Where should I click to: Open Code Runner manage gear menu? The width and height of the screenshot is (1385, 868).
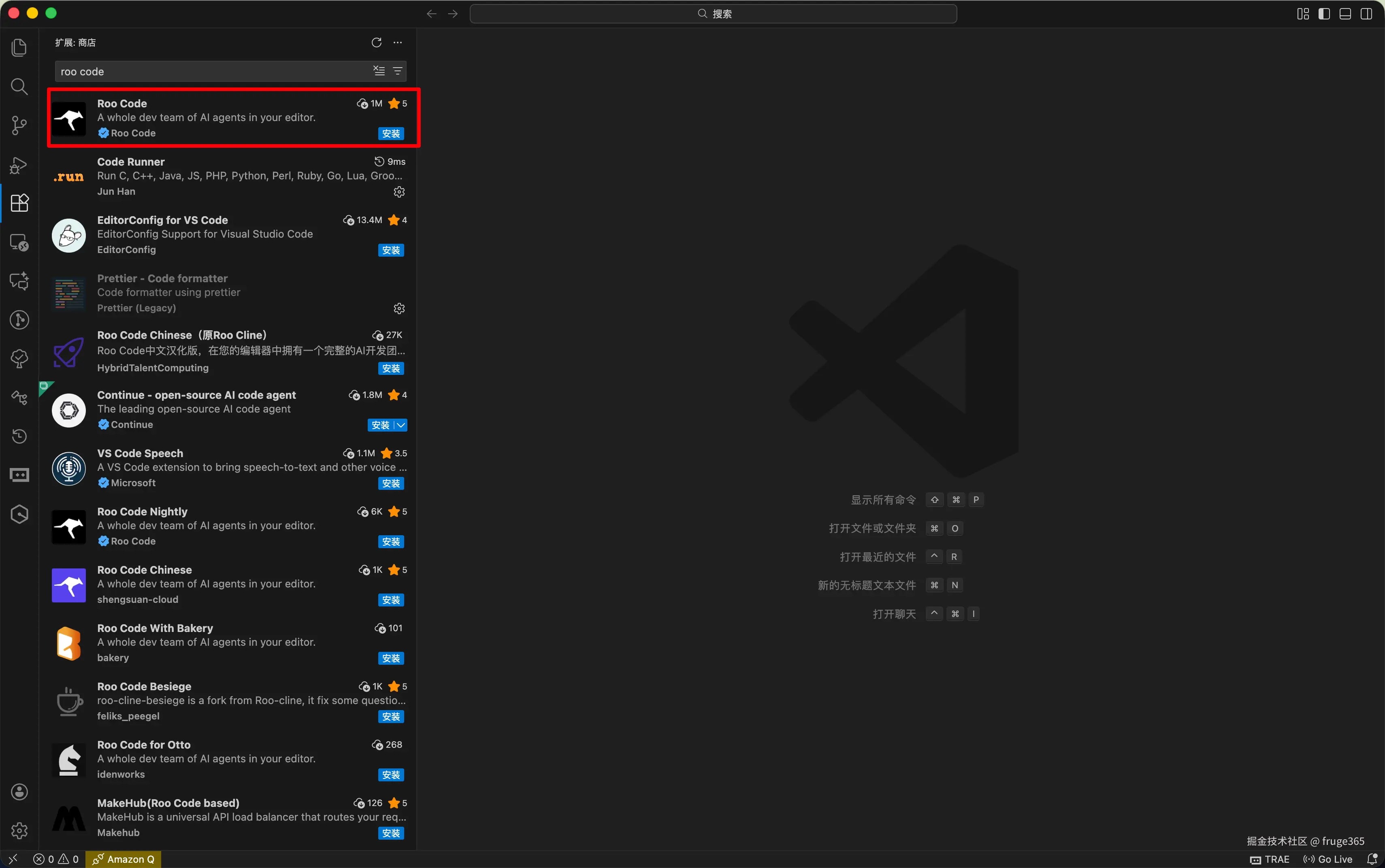coord(399,192)
